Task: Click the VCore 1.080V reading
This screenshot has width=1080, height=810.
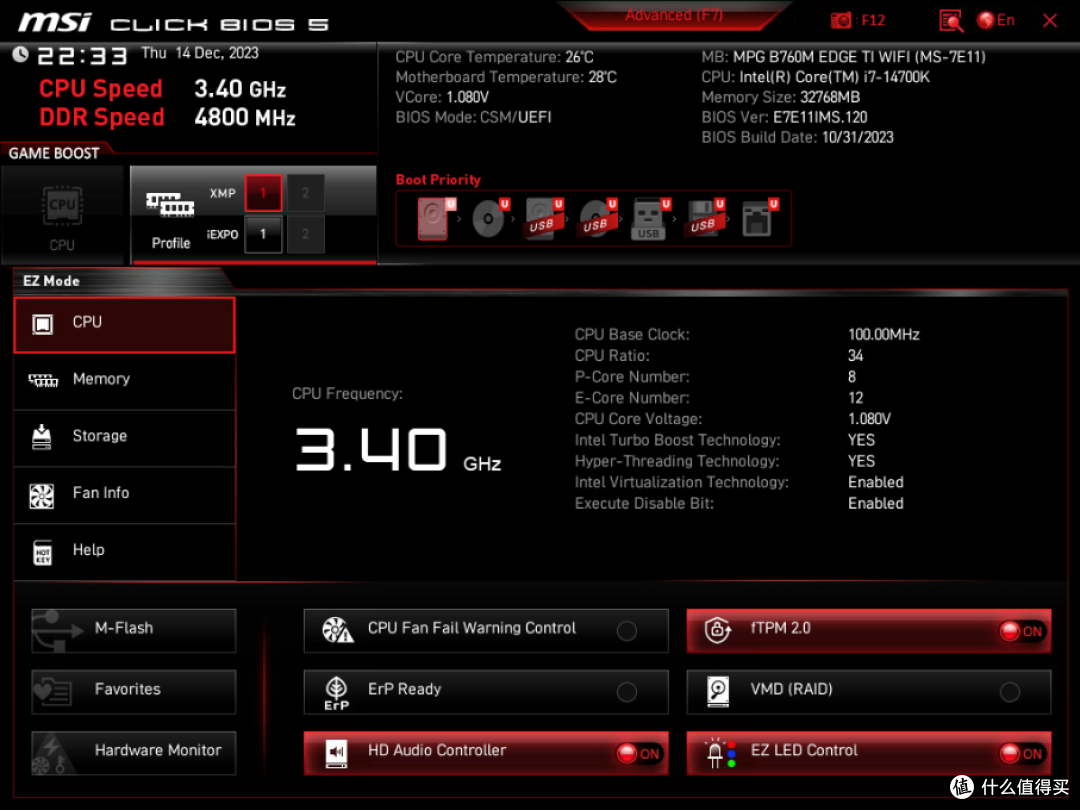Action: point(442,97)
